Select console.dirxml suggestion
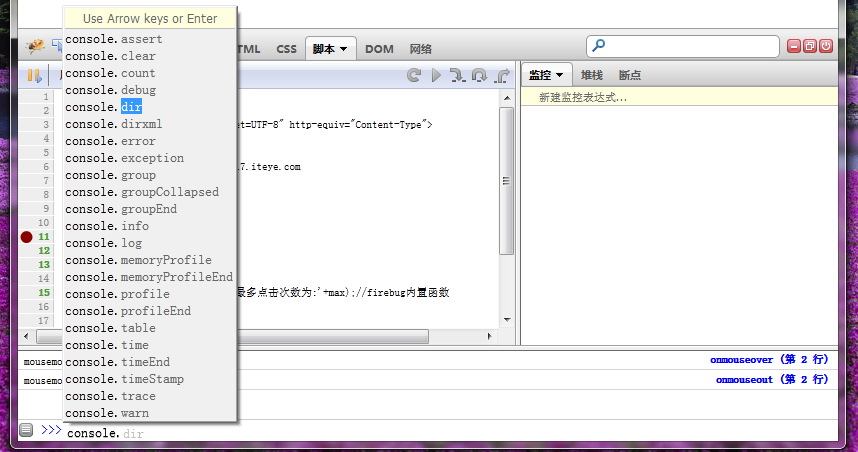The width and height of the screenshot is (858, 452). click(150, 124)
